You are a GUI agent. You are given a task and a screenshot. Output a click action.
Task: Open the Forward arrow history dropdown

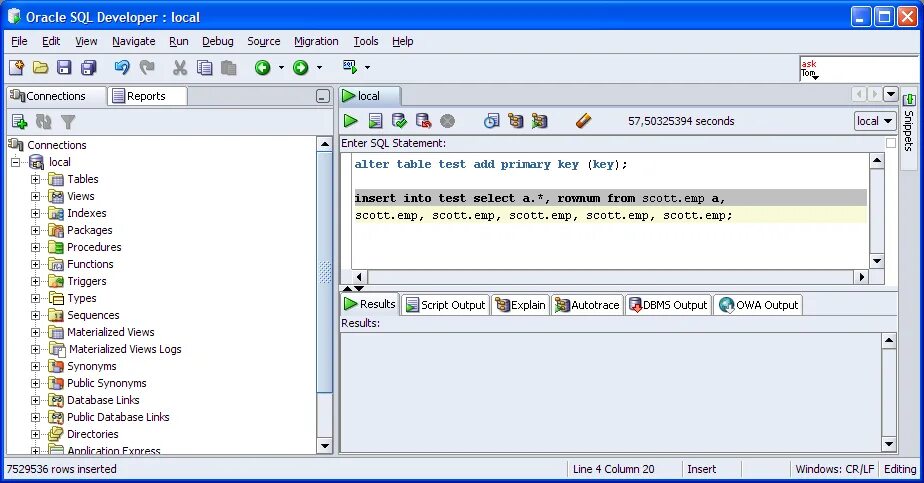319,68
